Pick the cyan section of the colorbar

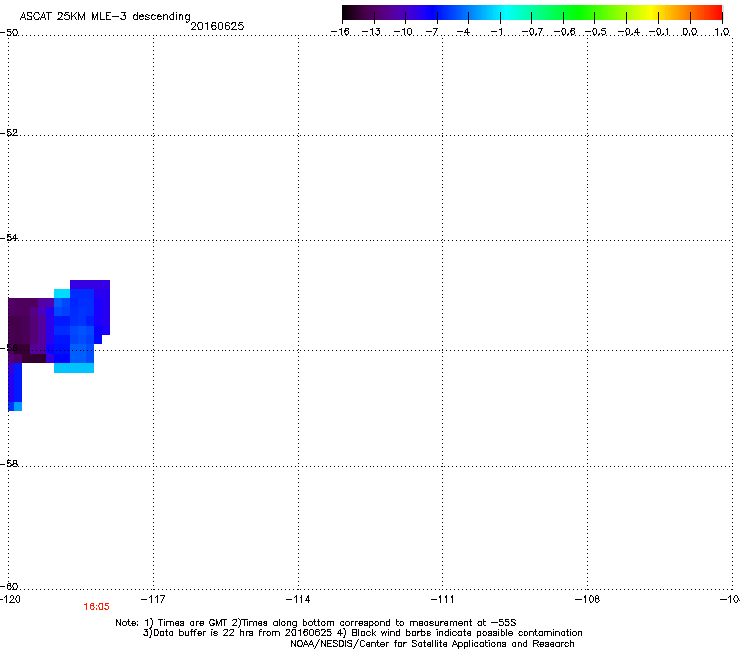(x=507, y=13)
